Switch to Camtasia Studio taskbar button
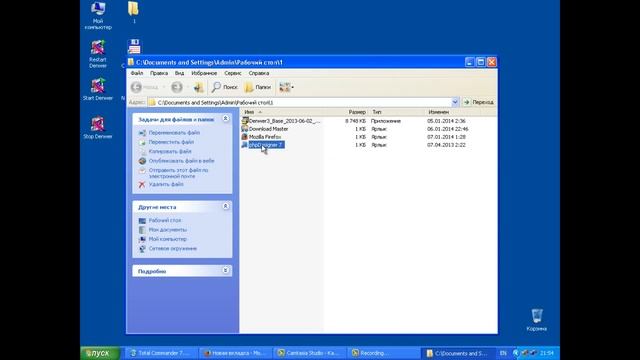This screenshot has height=360, width=640. click(309, 353)
